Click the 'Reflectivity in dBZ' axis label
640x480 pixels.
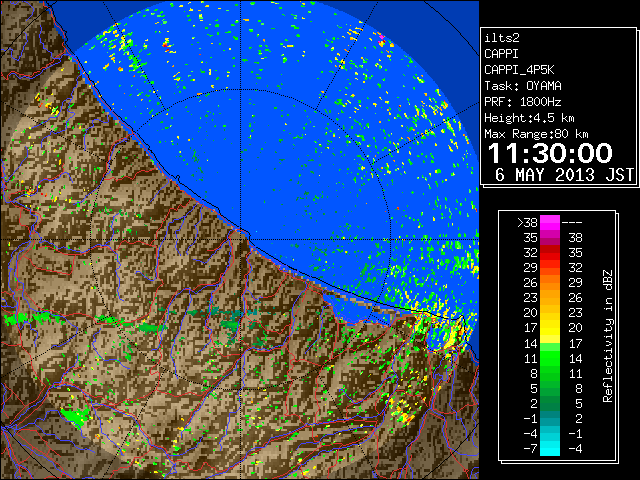pyautogui.click(x=608, y=336)
